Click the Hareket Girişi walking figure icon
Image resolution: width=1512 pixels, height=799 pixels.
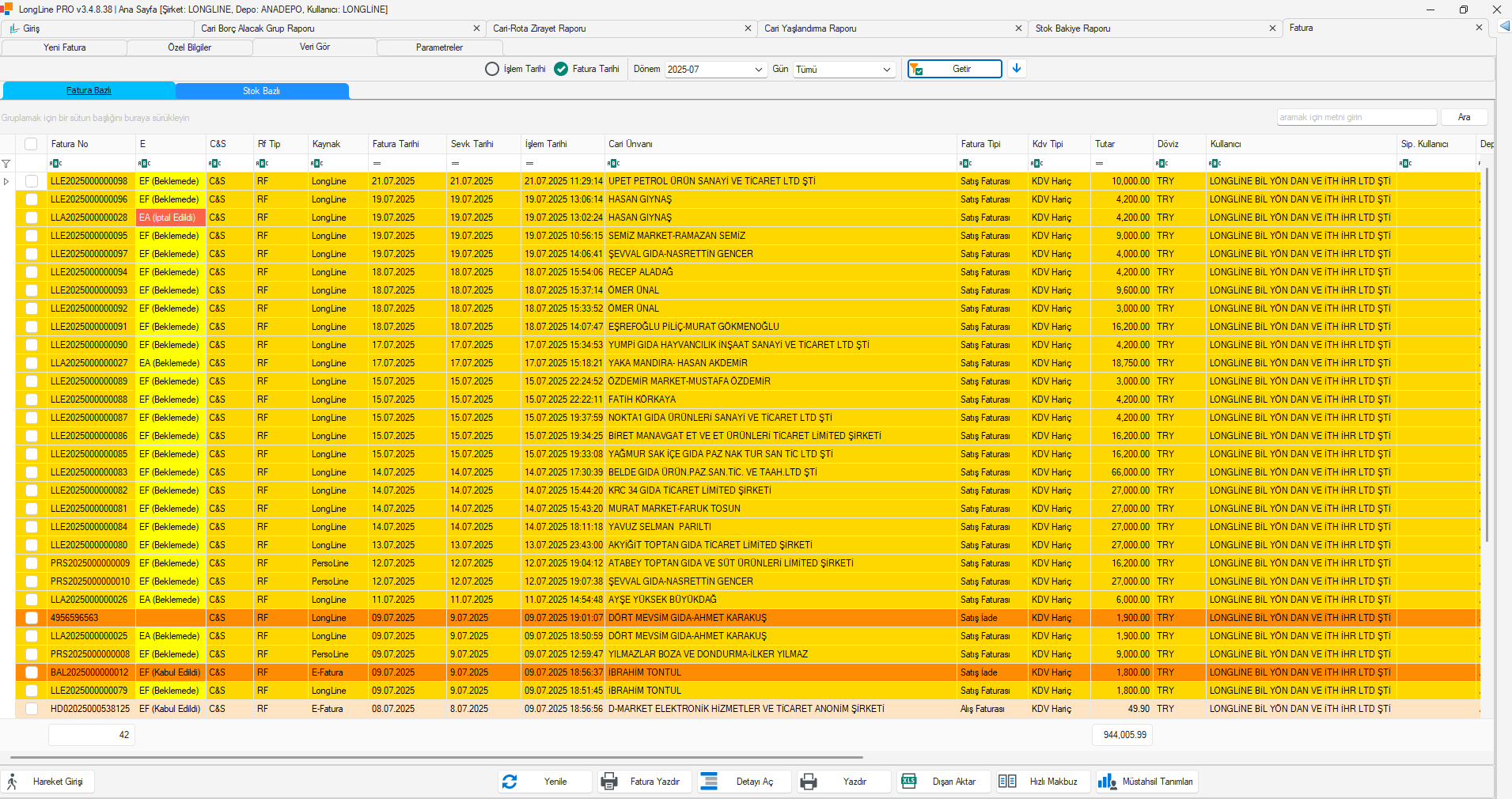coord(12,782)
